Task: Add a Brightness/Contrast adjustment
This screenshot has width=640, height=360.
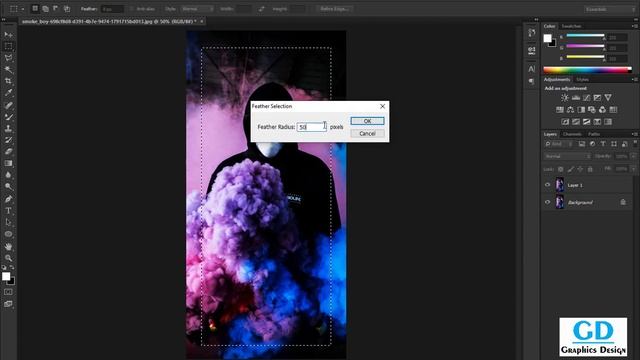Action: 564,98
